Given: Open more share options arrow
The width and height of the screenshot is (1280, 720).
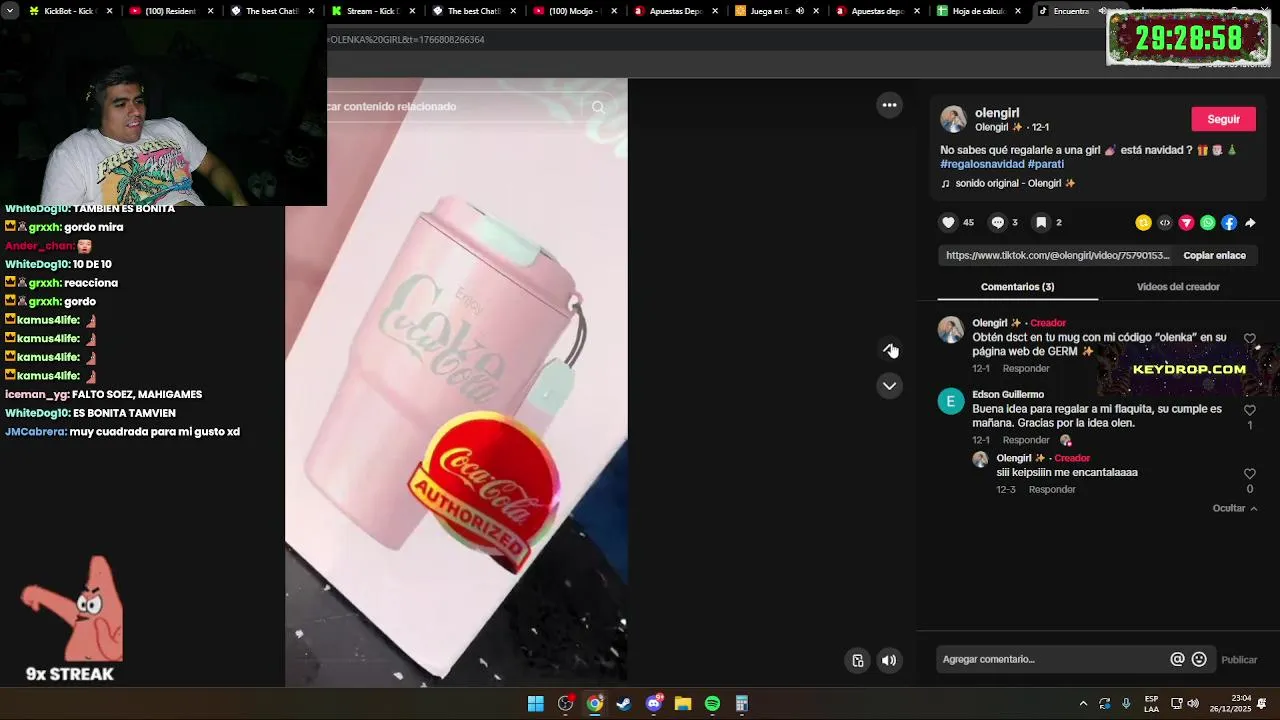Looking at the screenshot, I should tap(1250, 223).
